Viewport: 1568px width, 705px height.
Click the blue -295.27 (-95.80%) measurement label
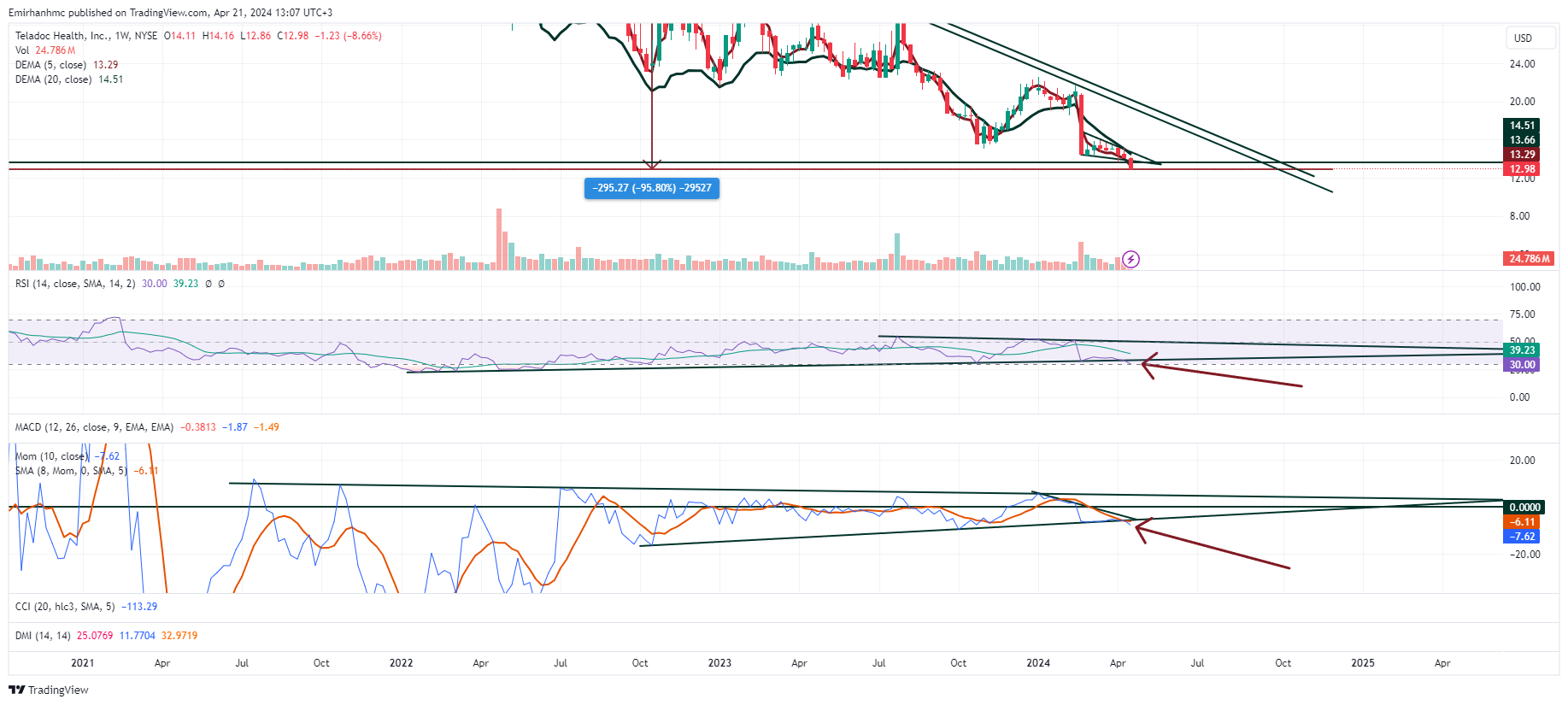pos(652,188)
